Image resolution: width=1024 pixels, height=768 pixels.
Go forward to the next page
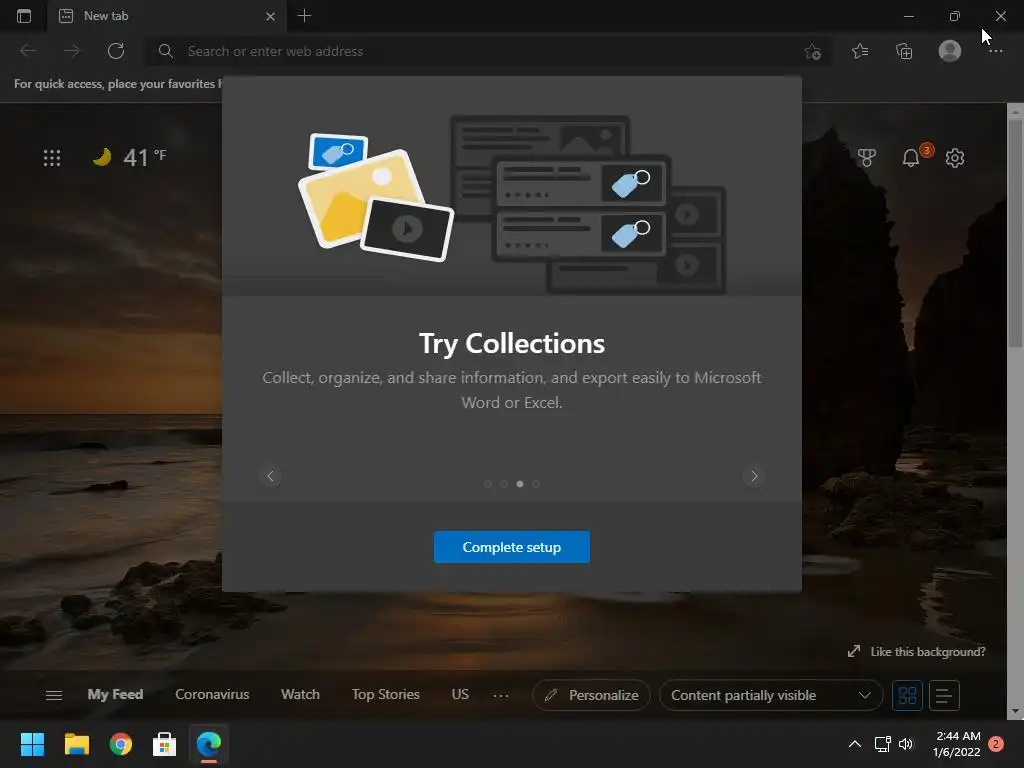point(72,51)
